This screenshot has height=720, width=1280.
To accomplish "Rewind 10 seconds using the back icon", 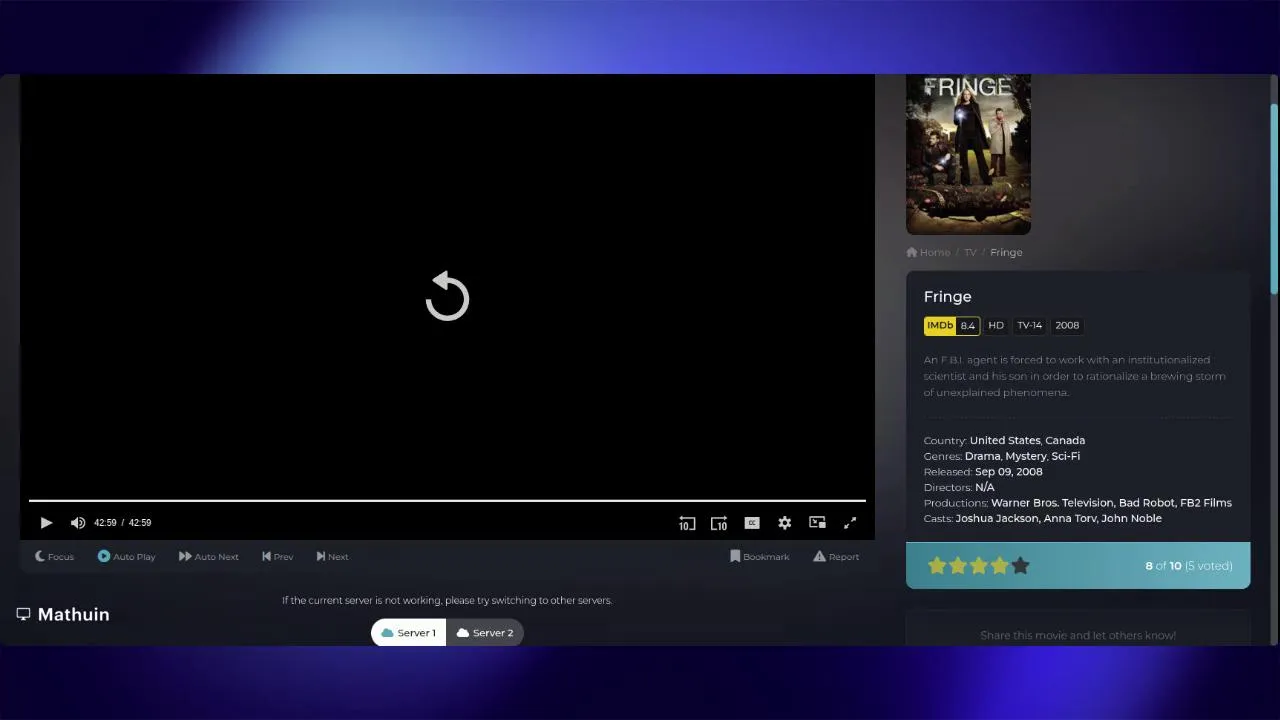I will 687,523.
